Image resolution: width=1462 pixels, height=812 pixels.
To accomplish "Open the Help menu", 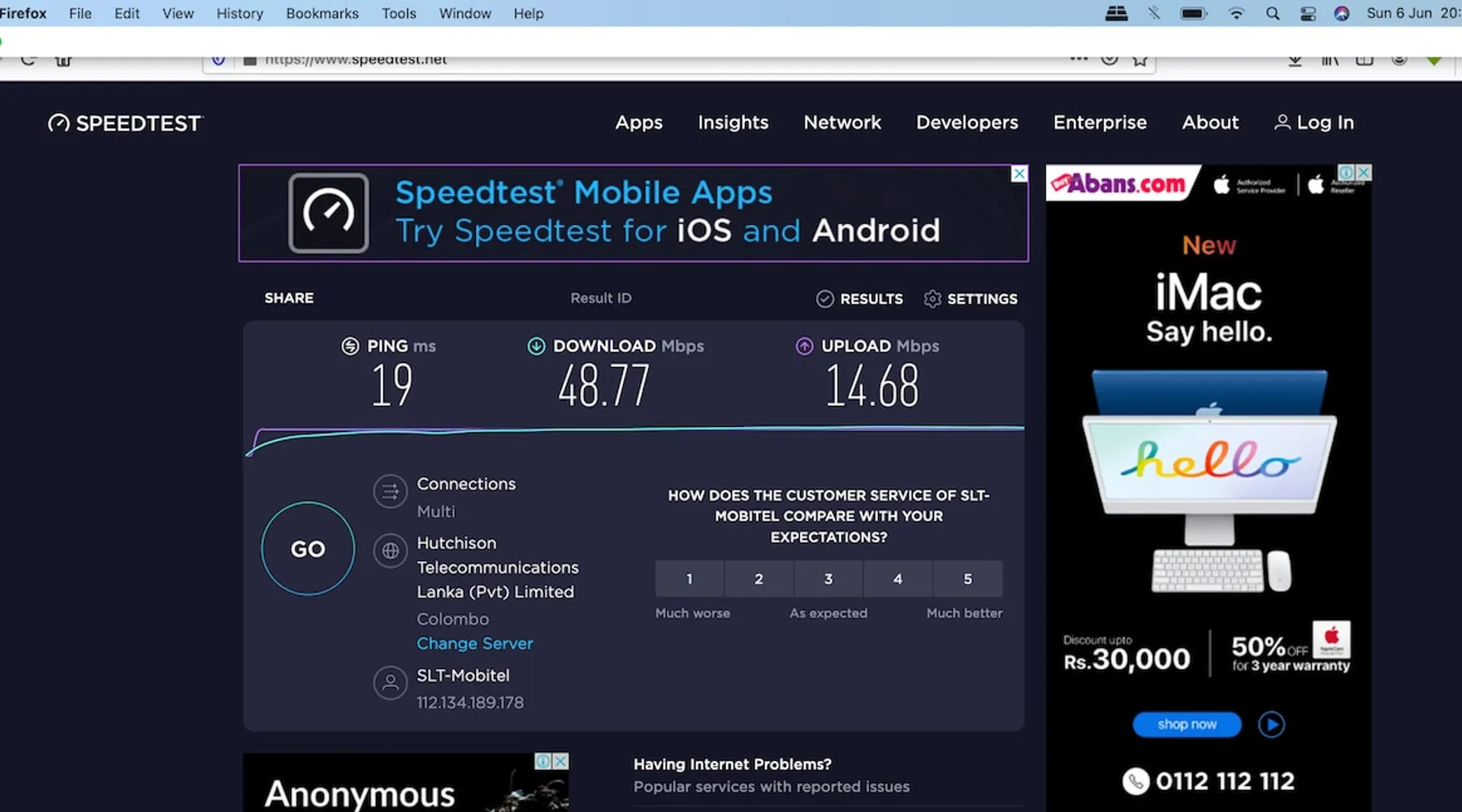I will pos(529,13).
